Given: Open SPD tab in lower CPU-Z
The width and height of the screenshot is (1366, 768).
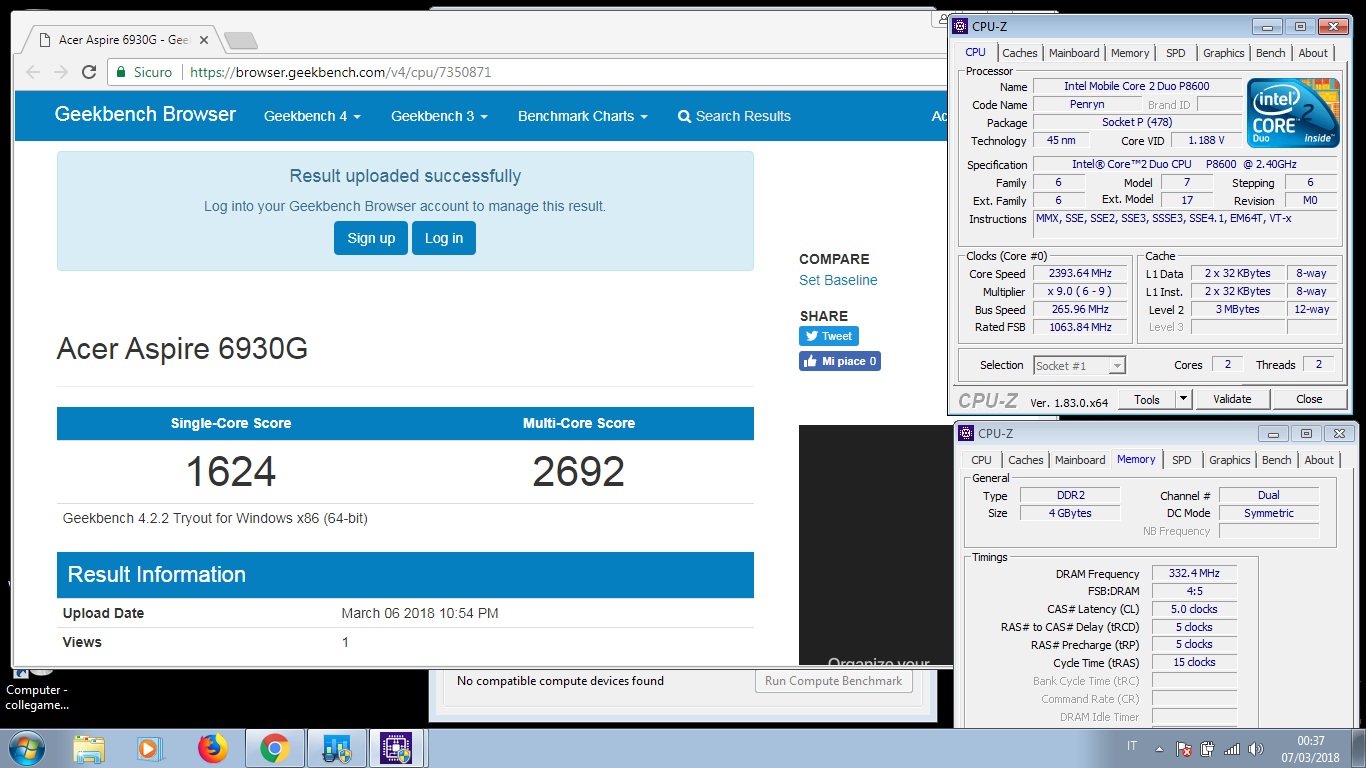Looking at the screenshot, I should tap(1182, 460).
